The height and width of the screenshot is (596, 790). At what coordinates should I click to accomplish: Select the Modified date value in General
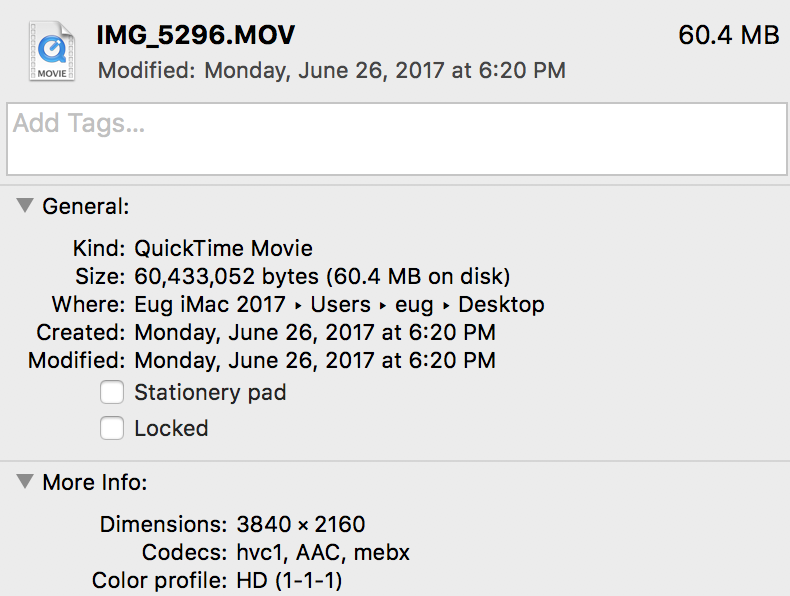pos(315,360)
